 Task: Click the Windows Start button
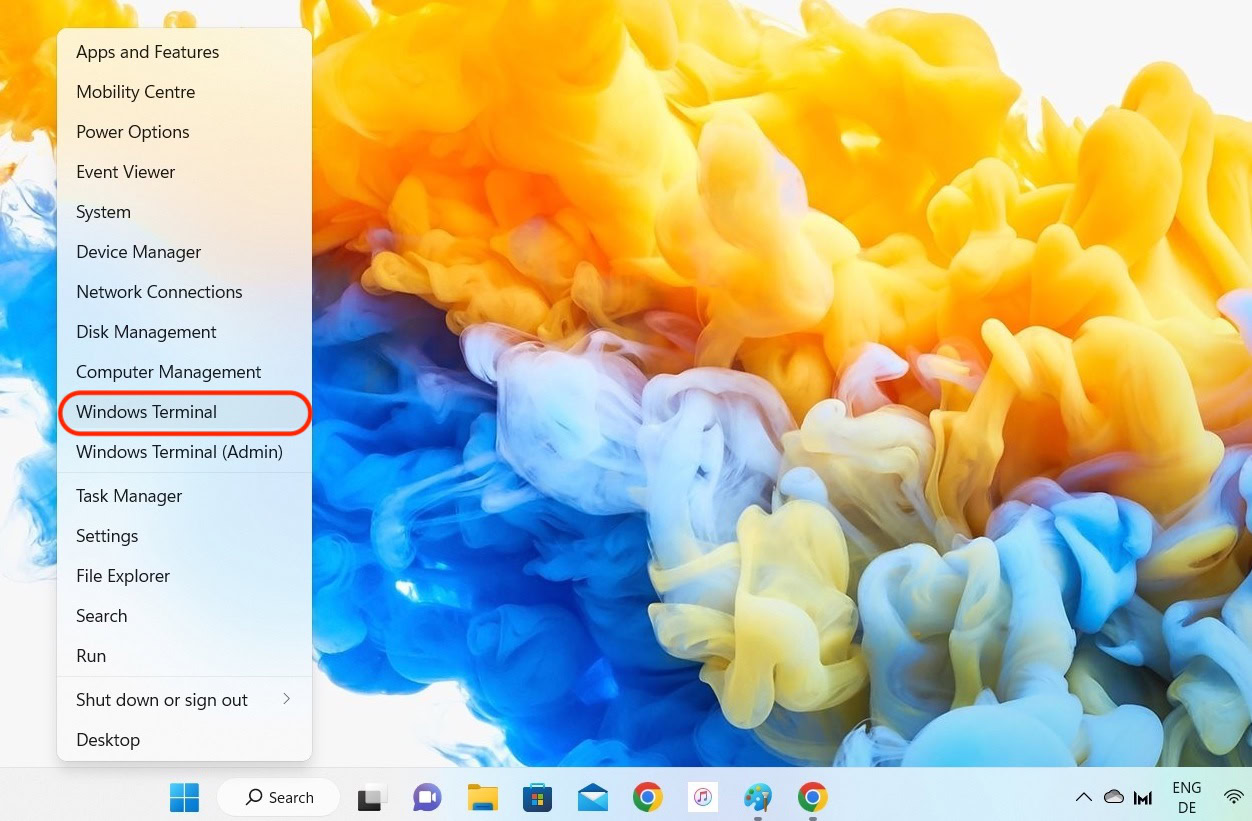pos(184,797)
